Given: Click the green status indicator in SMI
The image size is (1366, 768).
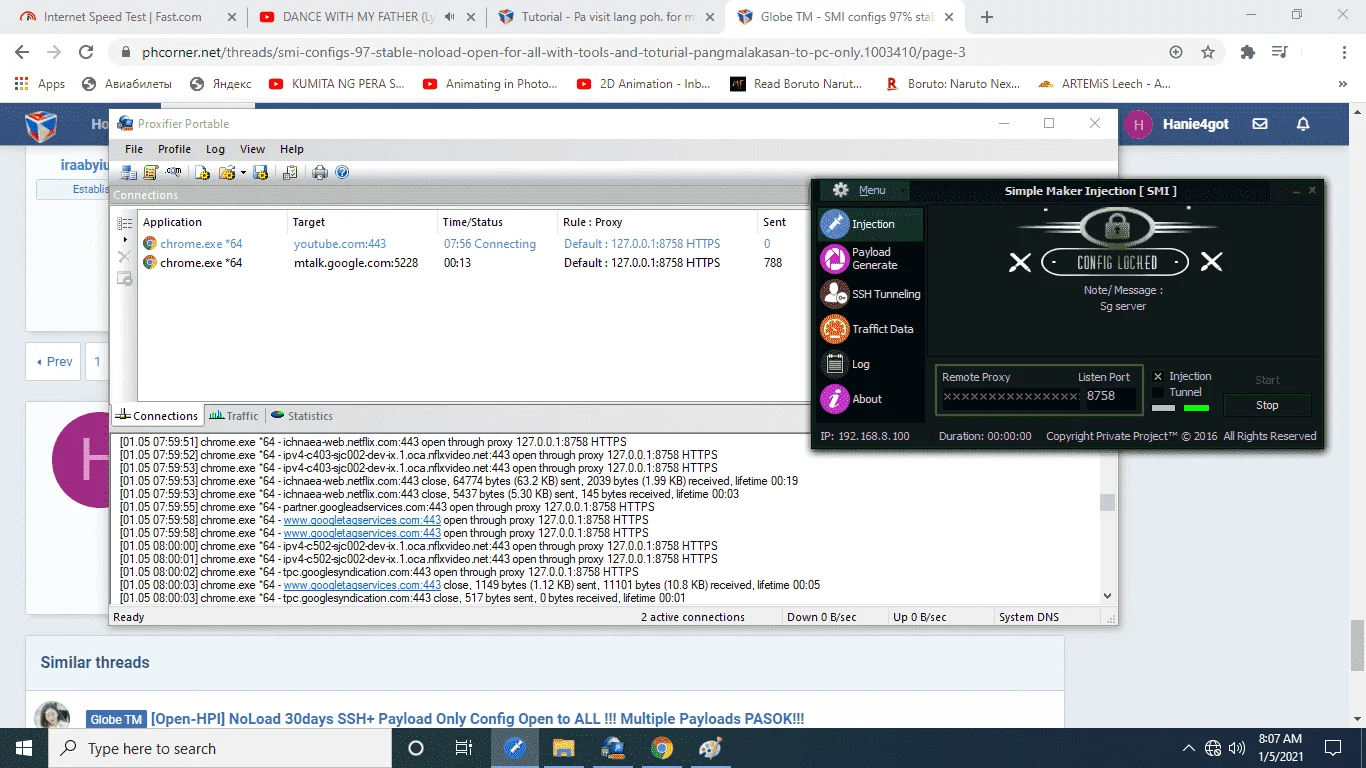Looking at the screenshot, I should (x=1196, y=408).
